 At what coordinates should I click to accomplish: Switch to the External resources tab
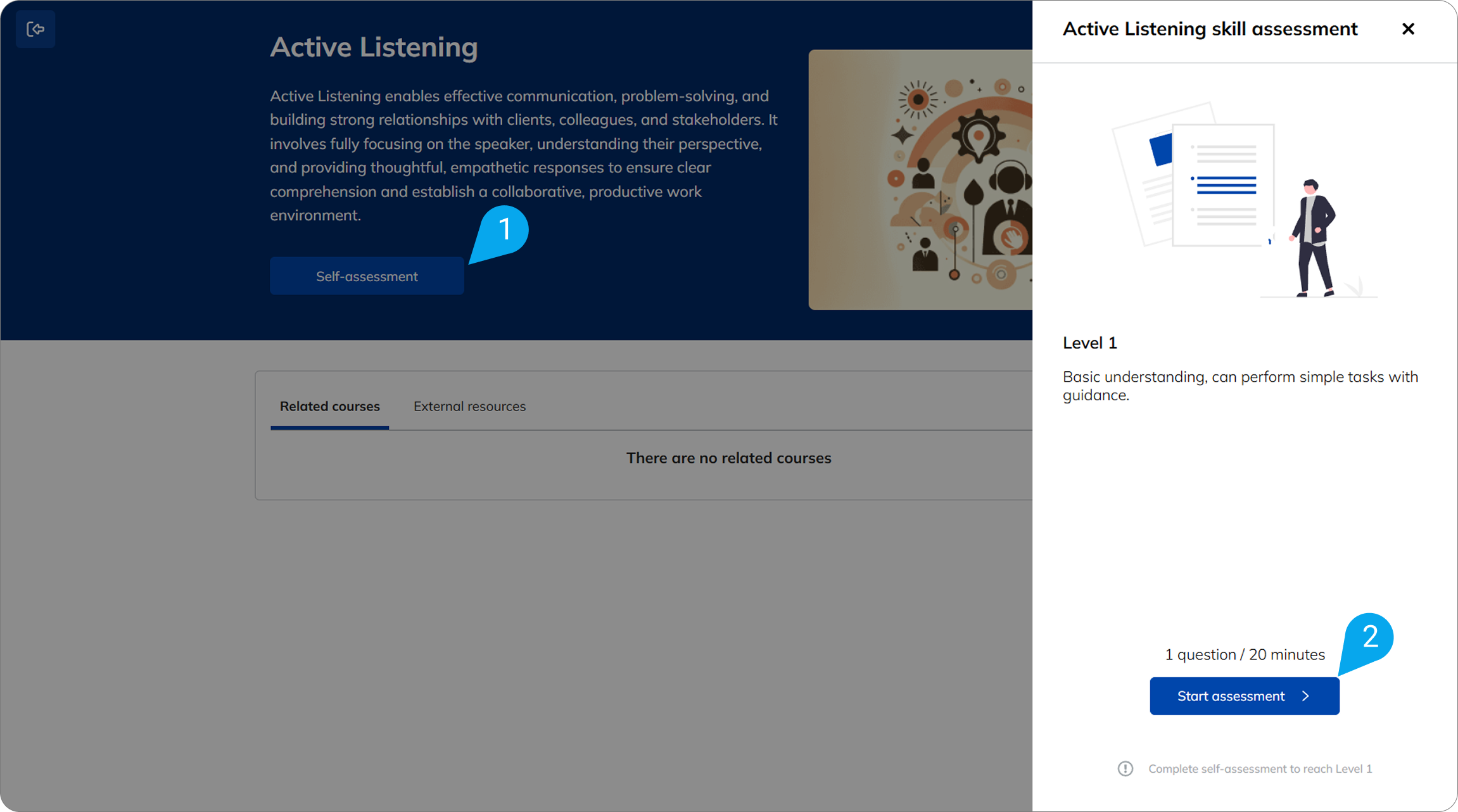(469, 407)
